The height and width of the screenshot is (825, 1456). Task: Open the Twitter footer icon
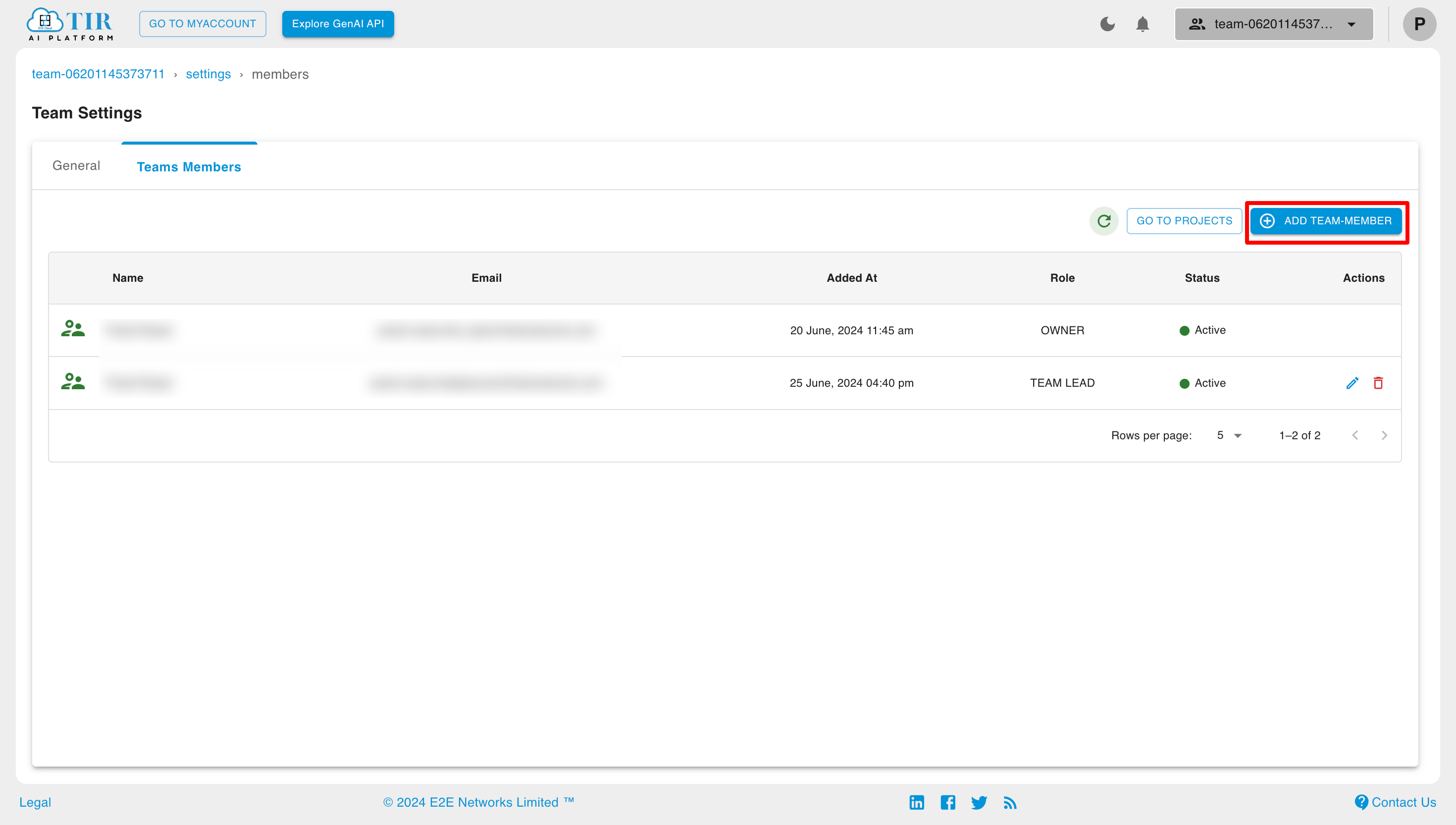pyautogui.click(x=979, y=802)
